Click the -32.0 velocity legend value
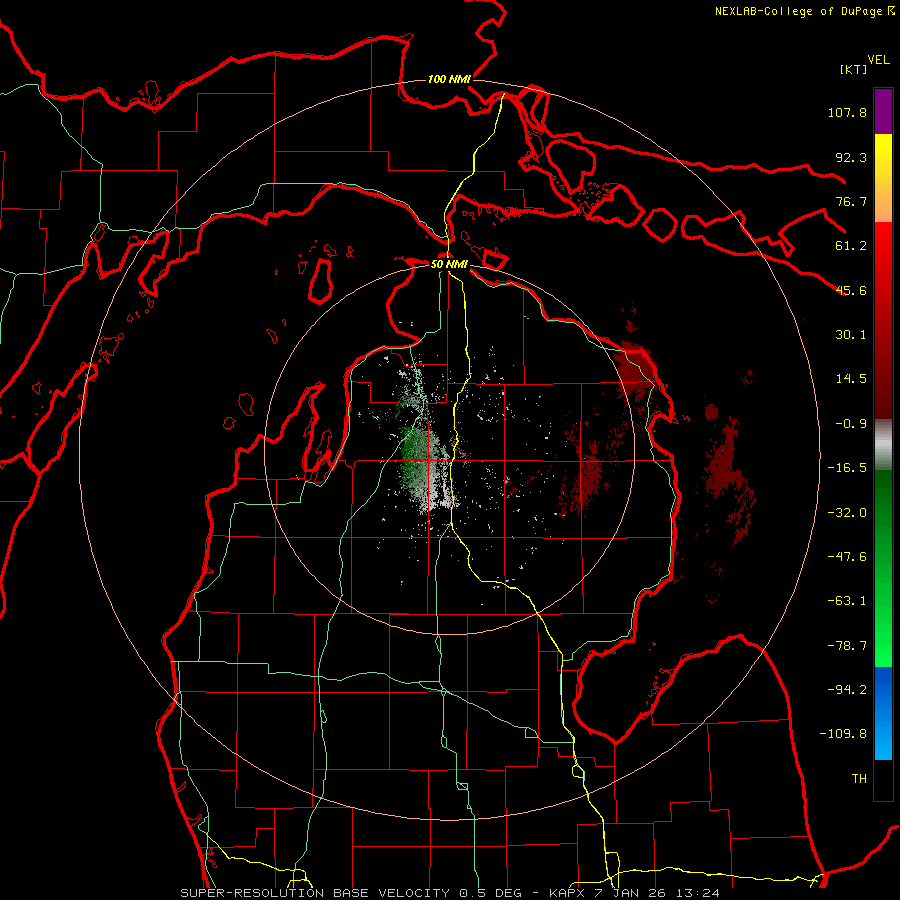Screen dimensions: 900x900 847,513
